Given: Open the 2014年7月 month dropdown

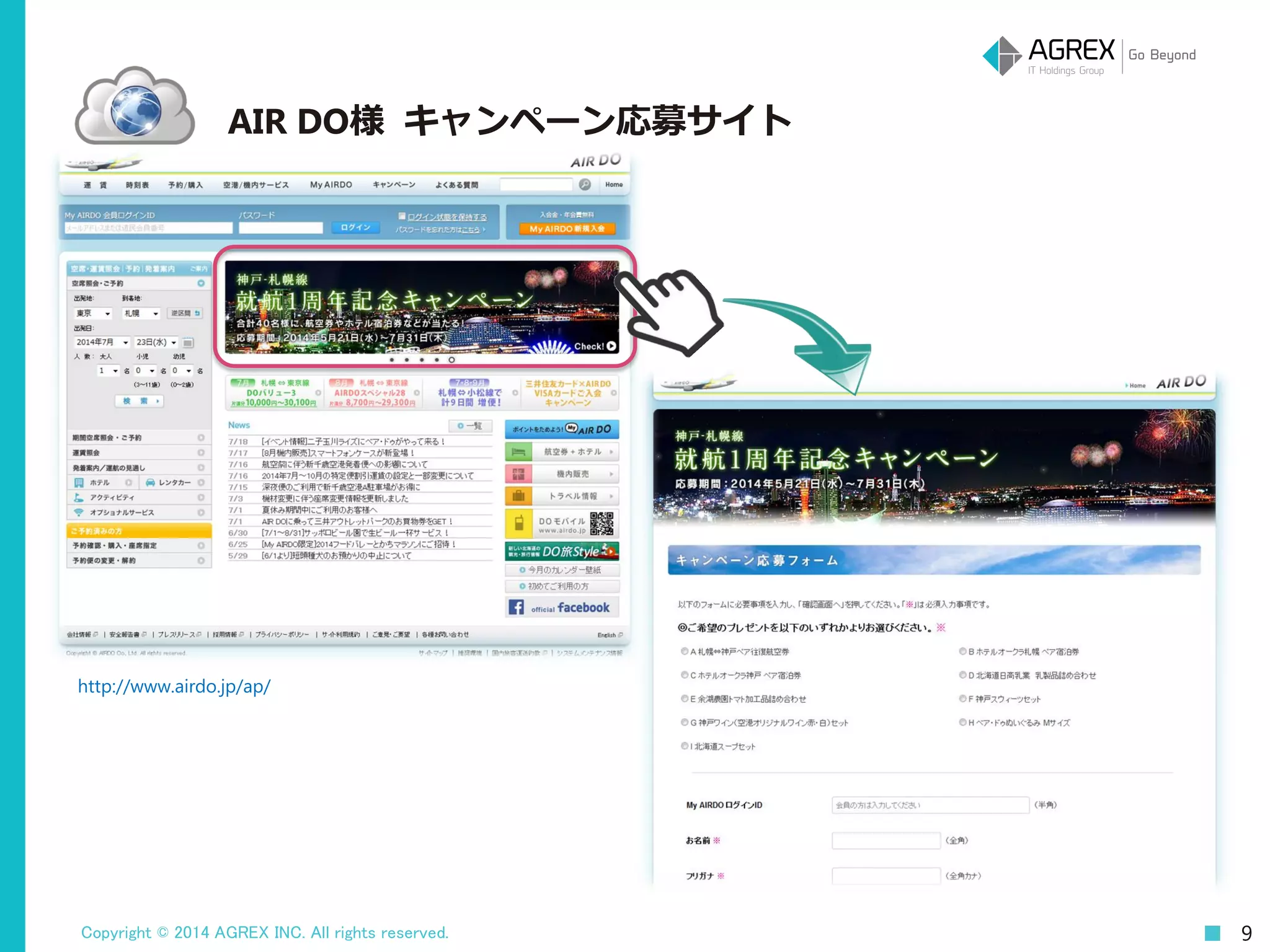Looking at the screenshot, I should (x=102, y=342).
